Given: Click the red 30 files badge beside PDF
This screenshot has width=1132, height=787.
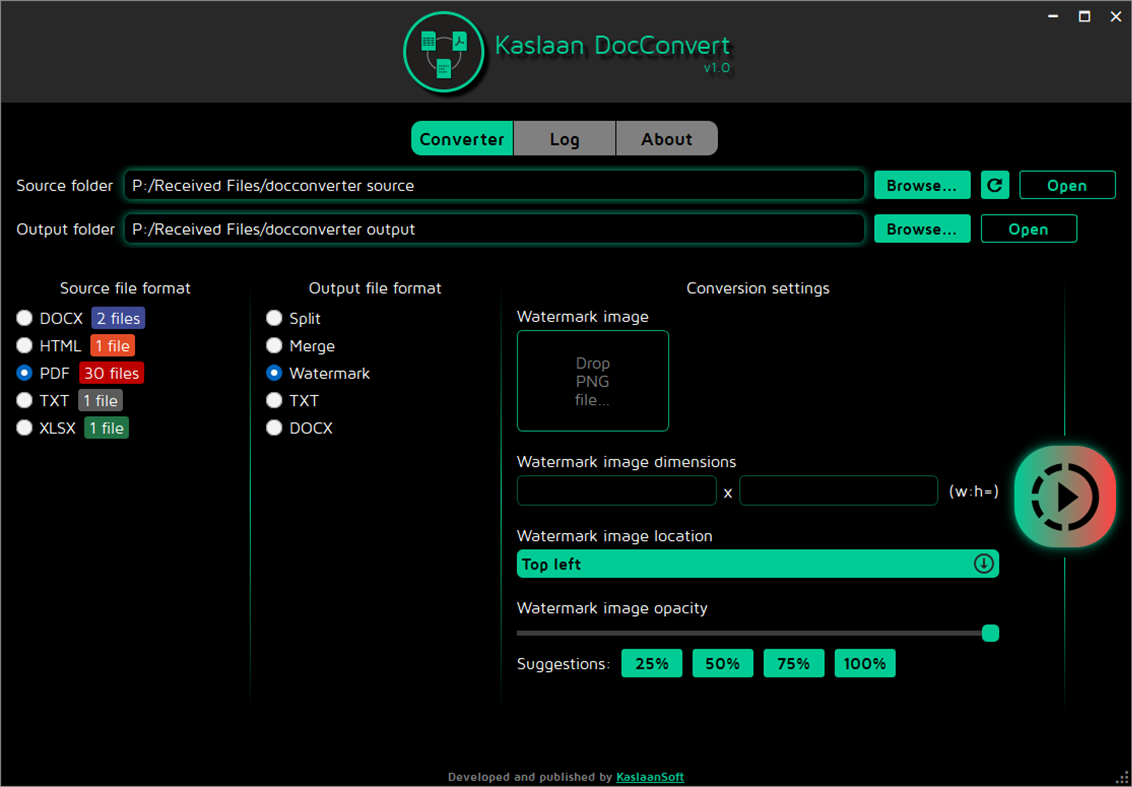Looking at the screenshot, I should (x=110, y=373).
